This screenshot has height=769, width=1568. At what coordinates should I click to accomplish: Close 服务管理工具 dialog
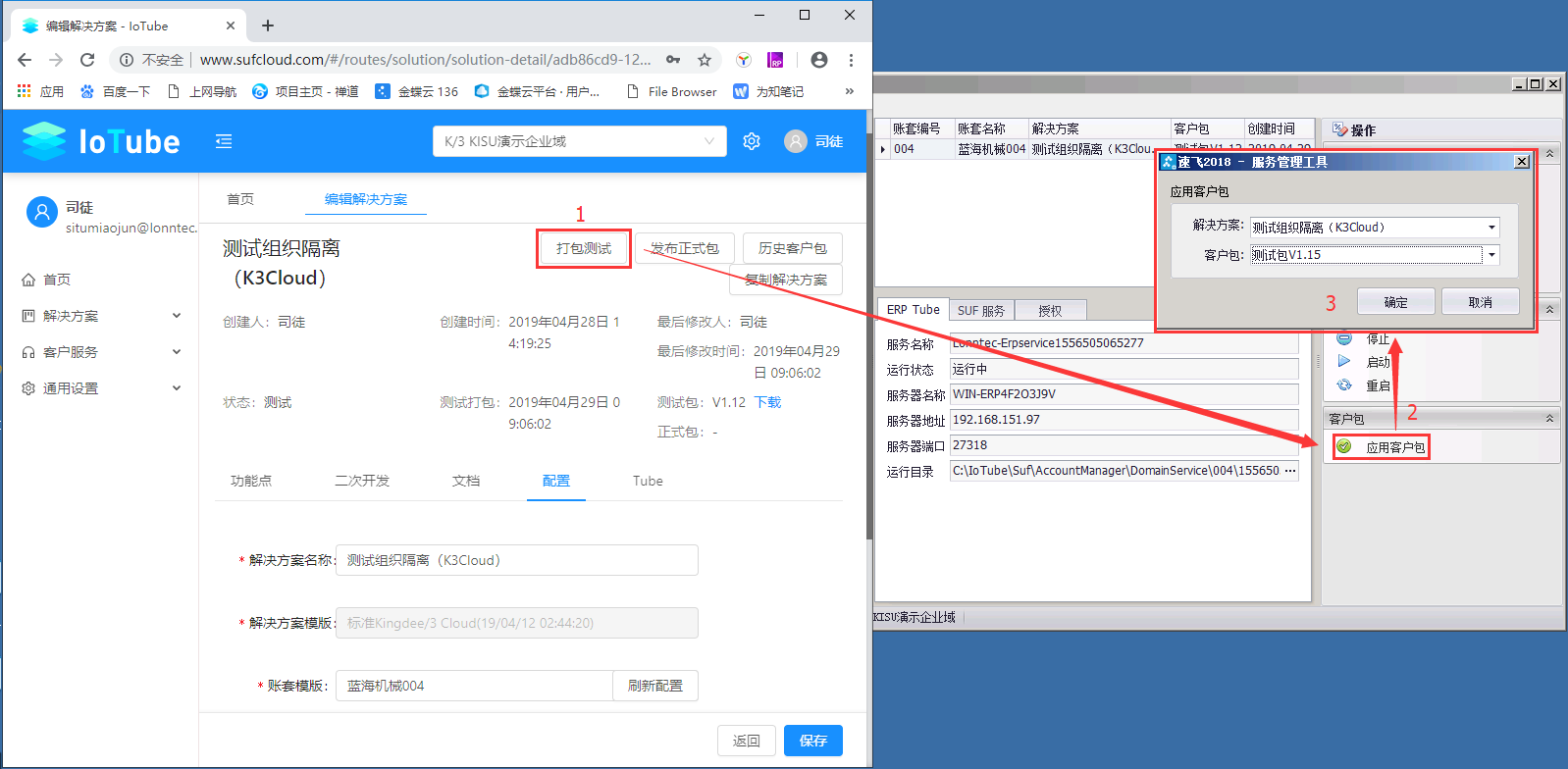[1521, 162]
